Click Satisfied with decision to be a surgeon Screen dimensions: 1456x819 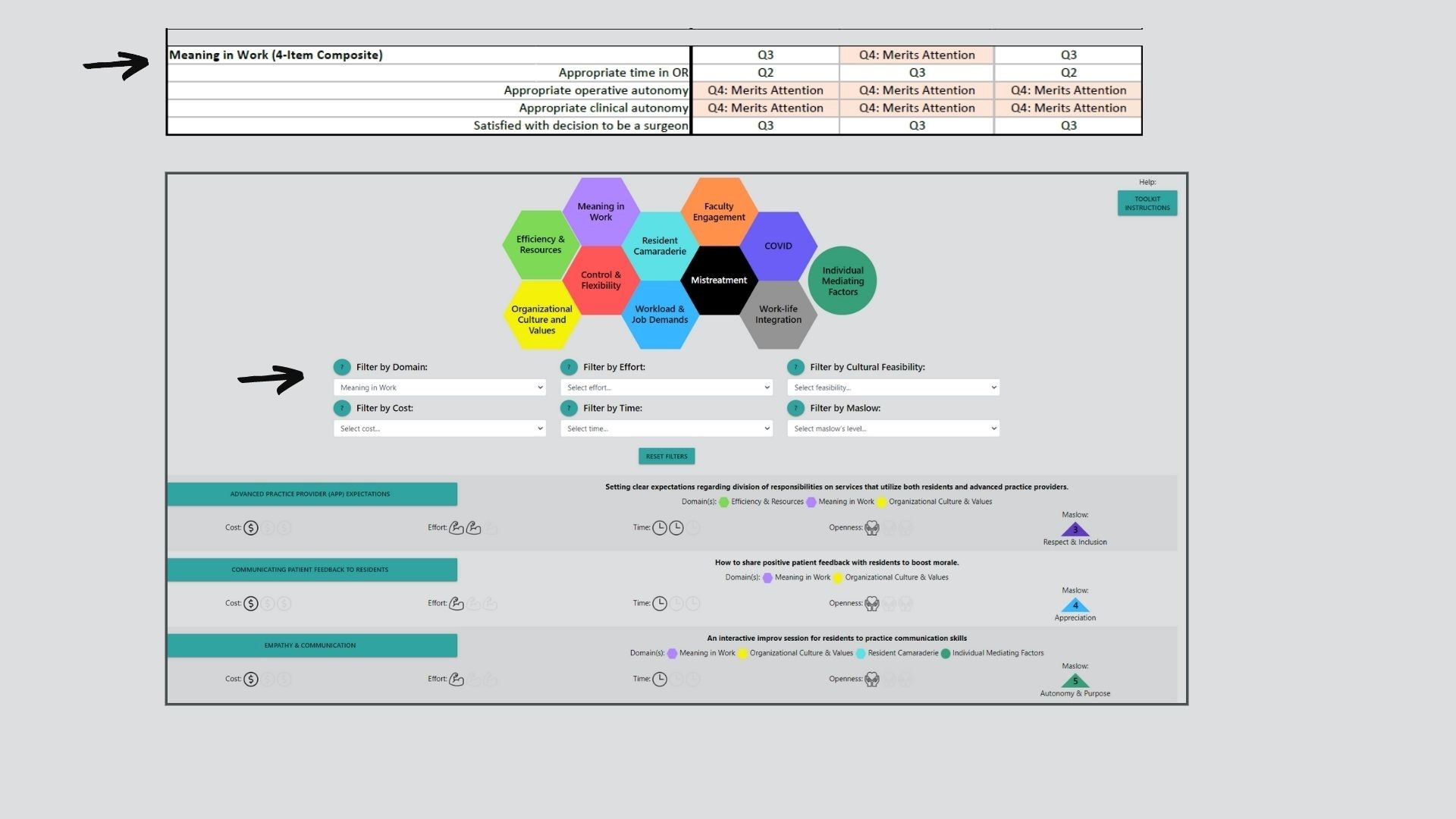(581, 126)
